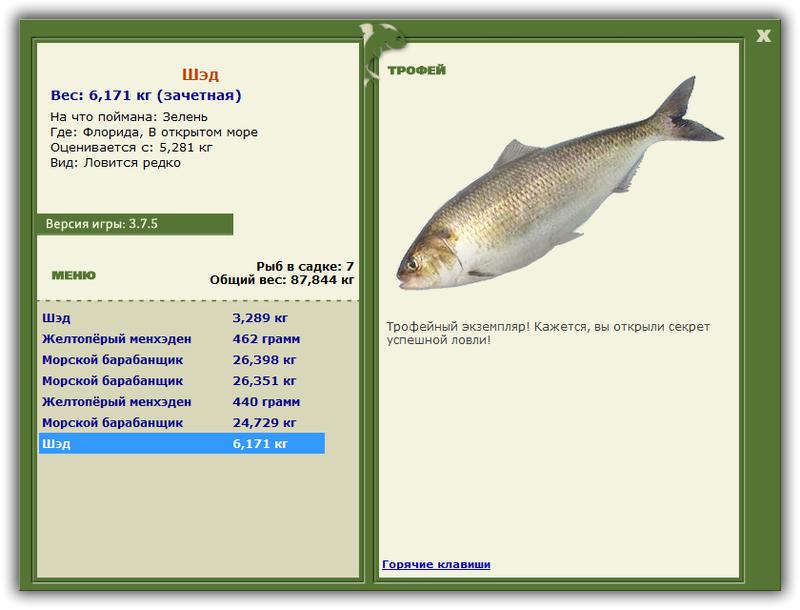Close the trophy window with the X
The width and height of the screenshot is (800, 610).
point(763,36)
